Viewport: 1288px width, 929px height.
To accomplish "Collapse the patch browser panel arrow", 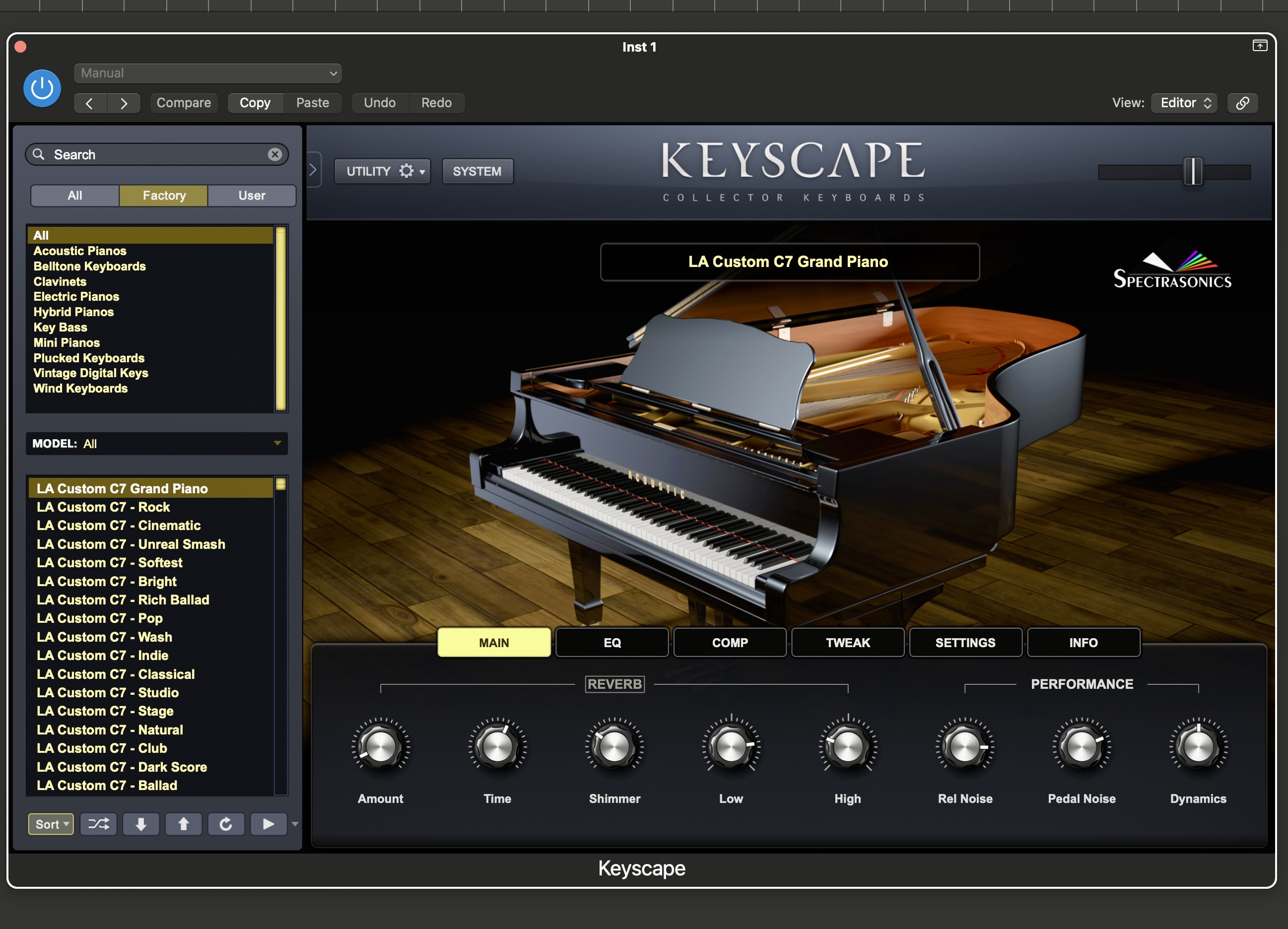I will tap(314, 170).
